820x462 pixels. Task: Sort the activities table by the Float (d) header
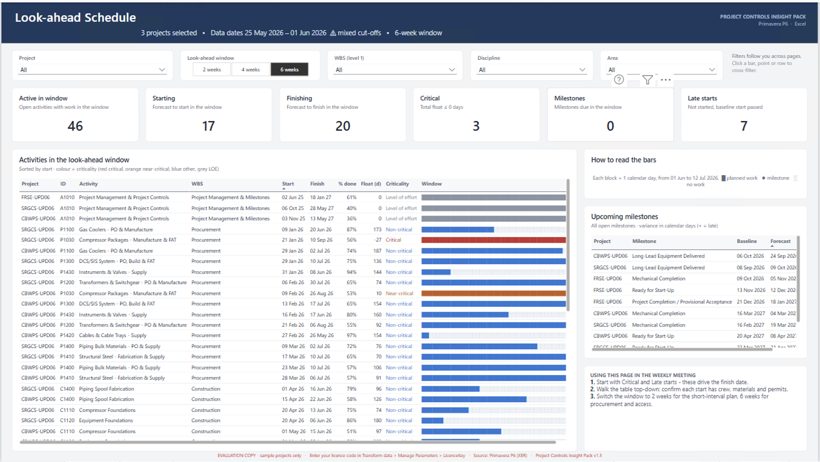371,184
